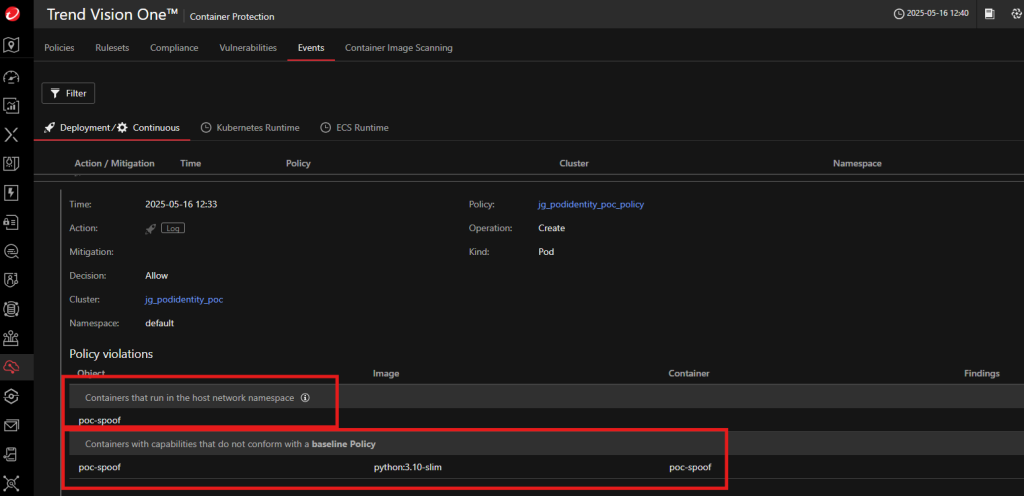1024x496 pixels.
Task: Select the highlighted cloud security sidebar icon
Action: point(11,367)
